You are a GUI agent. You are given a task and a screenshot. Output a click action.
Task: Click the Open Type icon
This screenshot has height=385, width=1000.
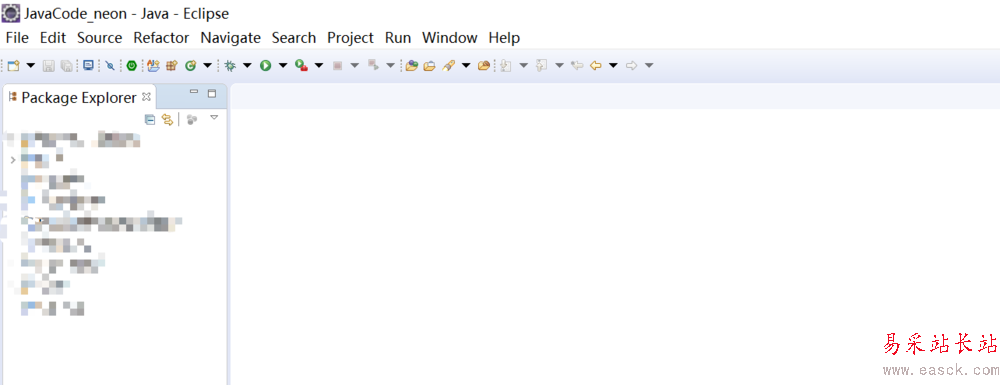(411, 65)
